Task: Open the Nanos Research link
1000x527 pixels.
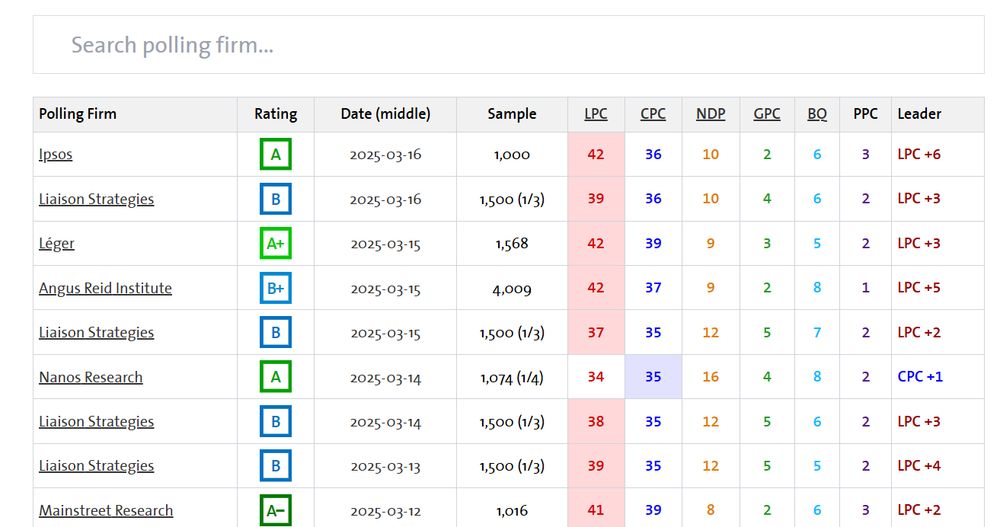Action: pyautogui.click(x=91, y=377)
